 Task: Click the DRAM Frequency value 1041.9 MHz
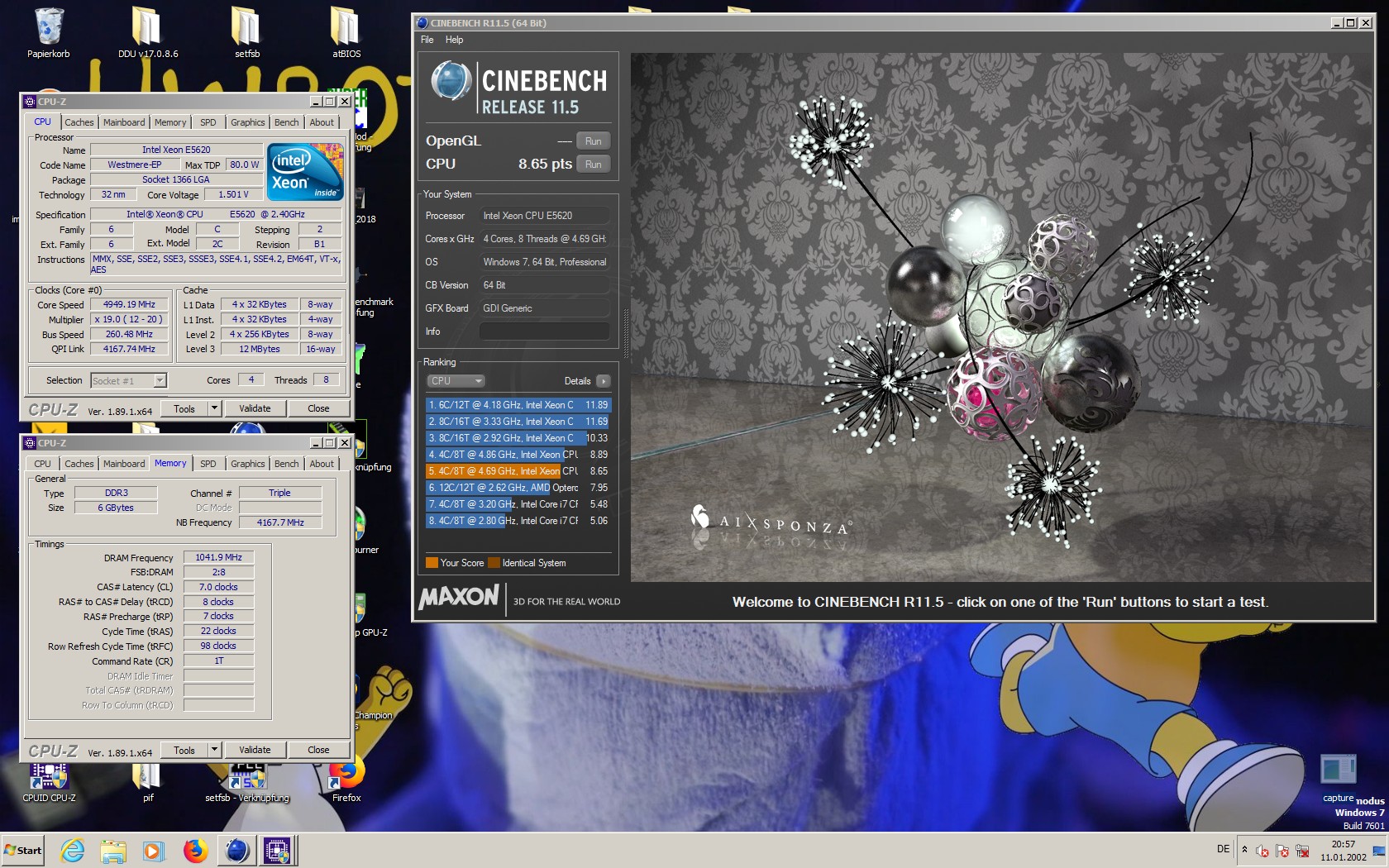pos(218,557)
